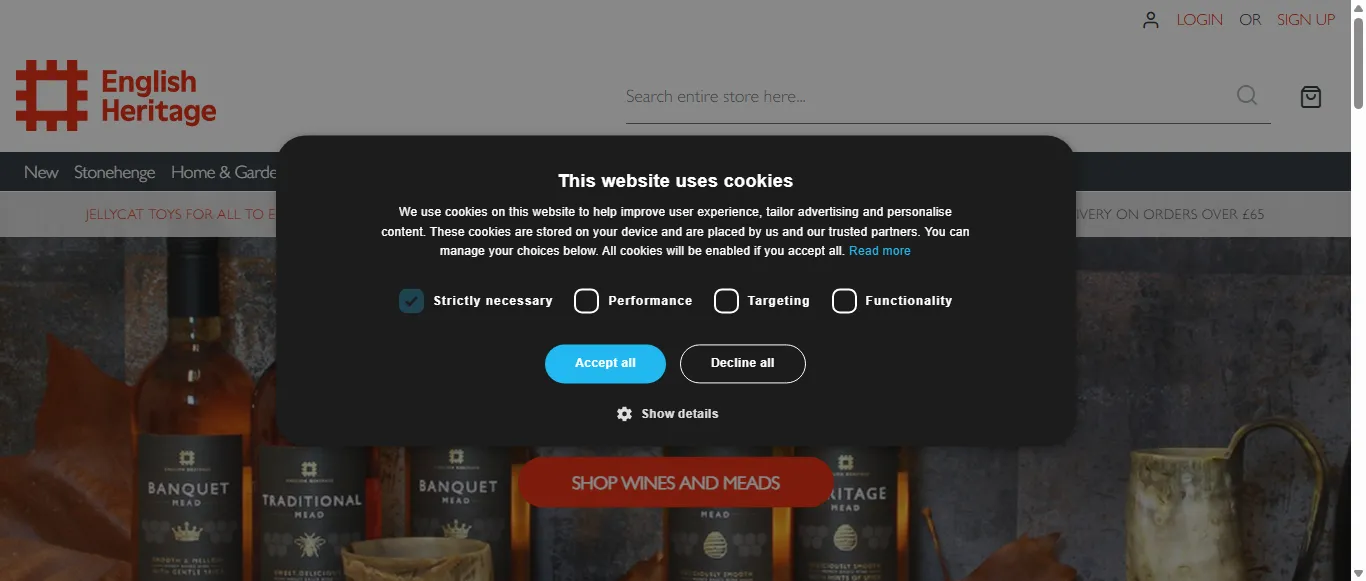The image size is (1366, 581).
Task: Click the user account icon
Action: pyautogui.click(x=1151, y=20)
